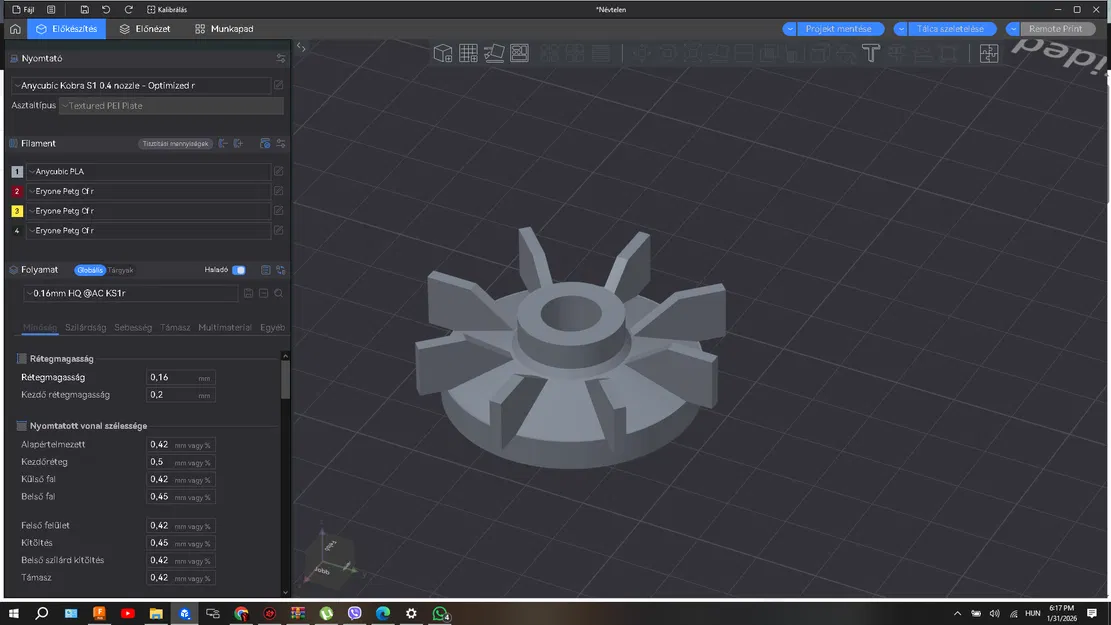Switch to the Előkészítés tab
The width and height of the screenshot is (1111, 625).
pos(67,29)
